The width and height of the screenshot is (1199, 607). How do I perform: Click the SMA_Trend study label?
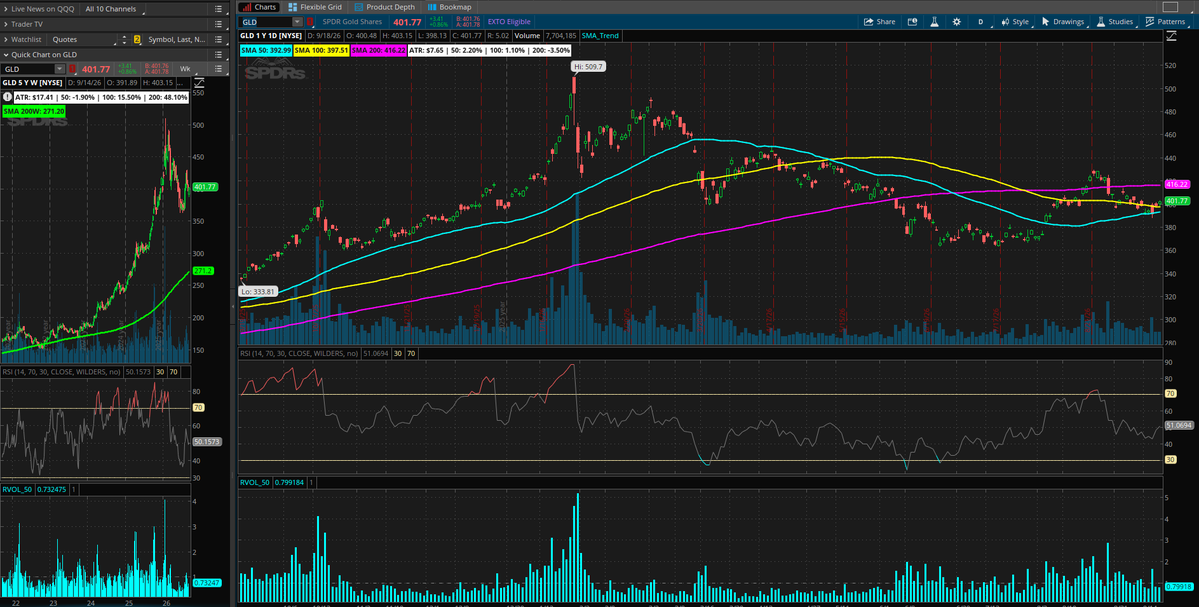tap(599, 35)
